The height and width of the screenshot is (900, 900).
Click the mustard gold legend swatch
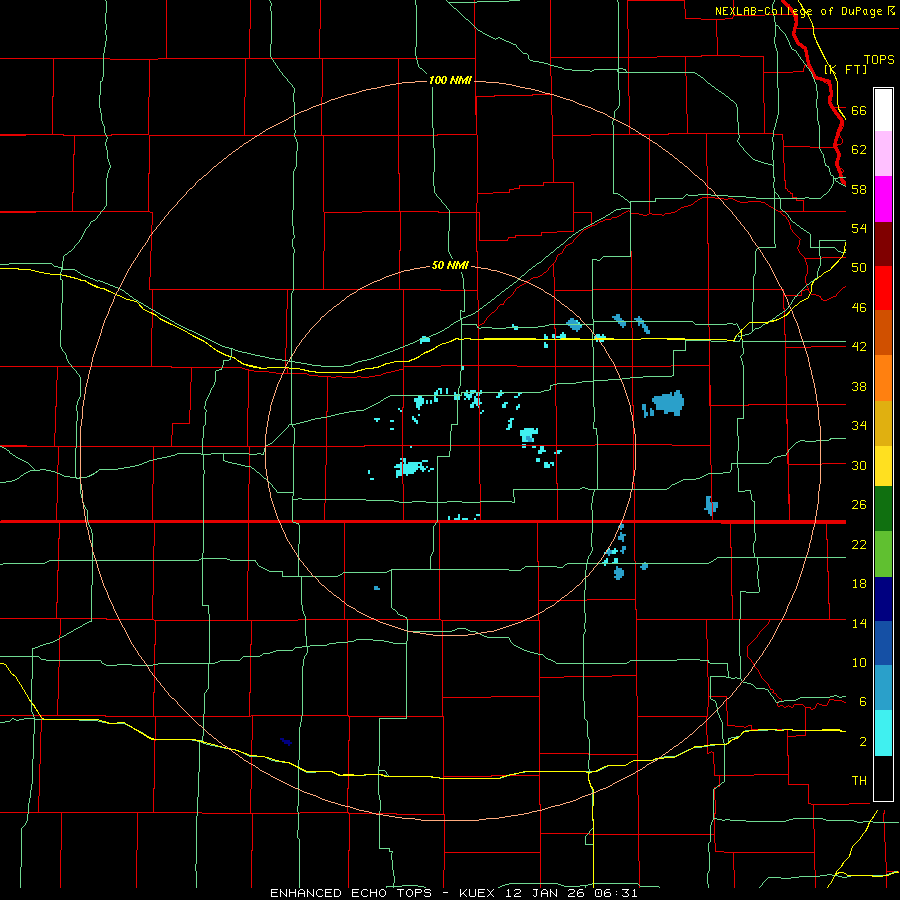(883, 423)
